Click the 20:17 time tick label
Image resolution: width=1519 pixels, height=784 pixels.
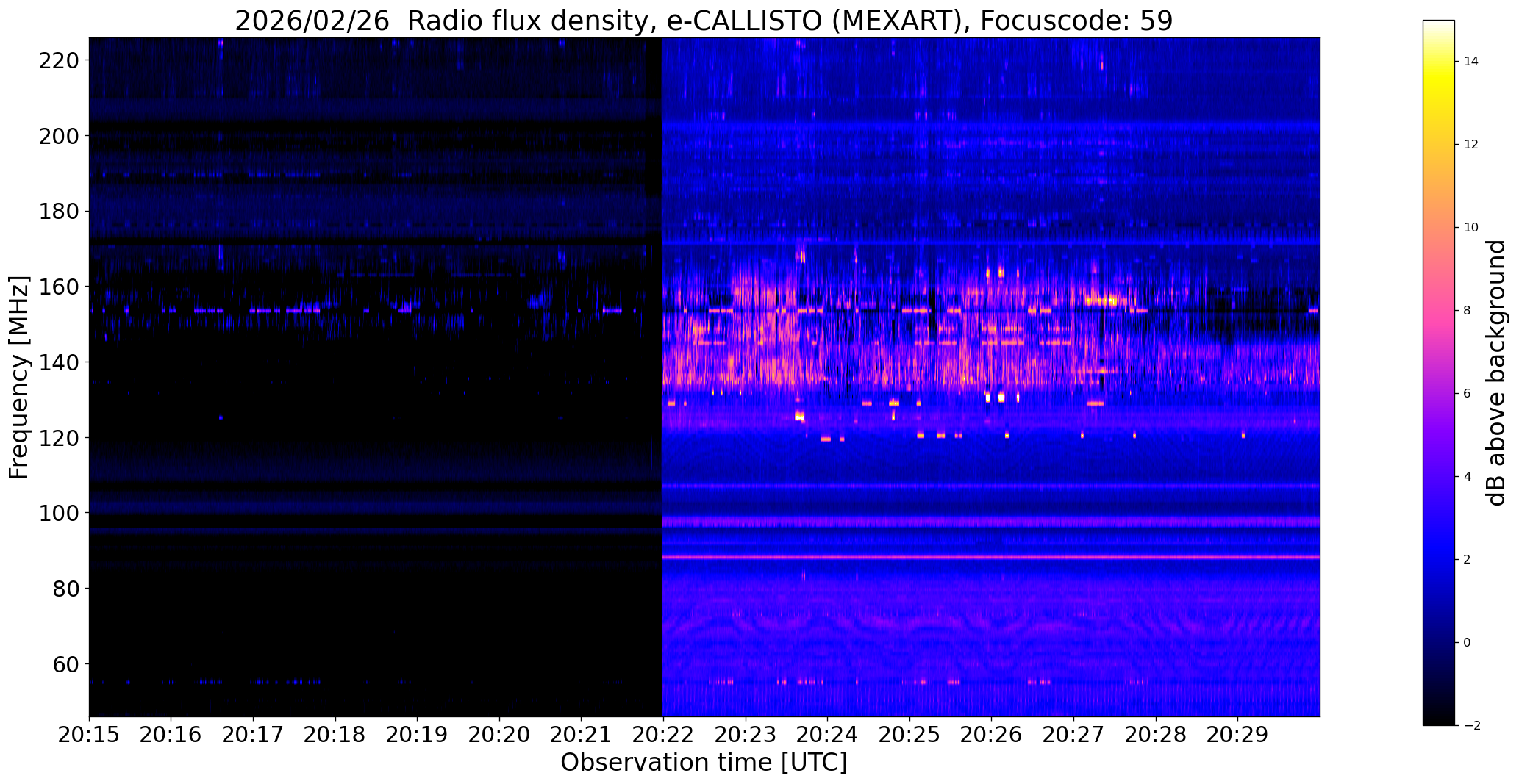pos(254,736)
